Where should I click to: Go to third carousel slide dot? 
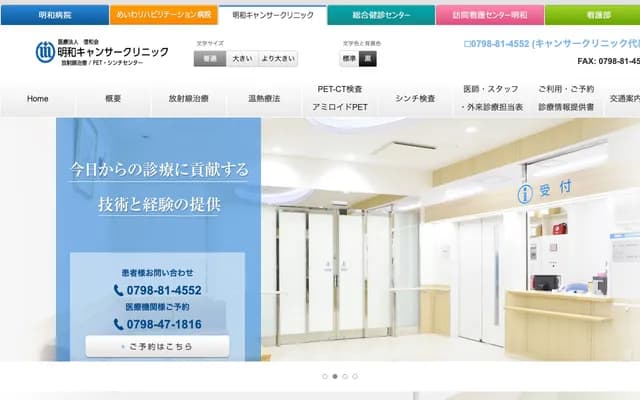pos(345,376)
